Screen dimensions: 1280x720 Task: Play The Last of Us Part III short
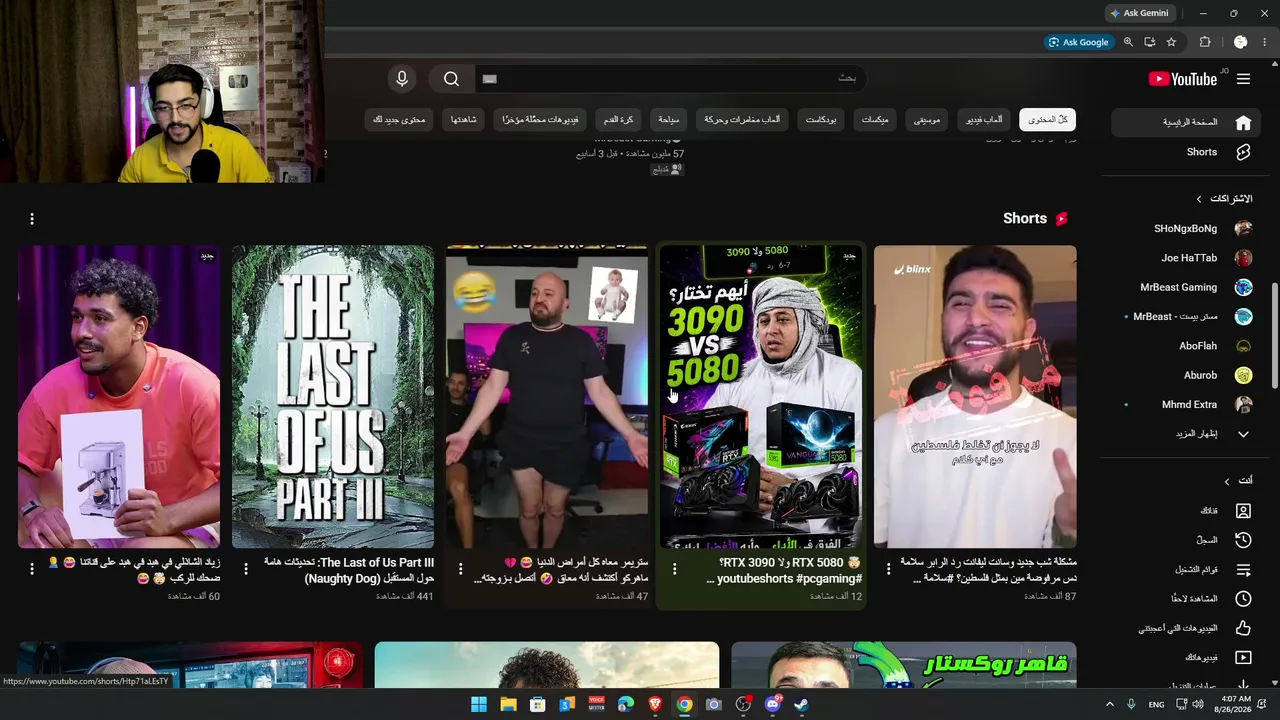coord(333,397)
